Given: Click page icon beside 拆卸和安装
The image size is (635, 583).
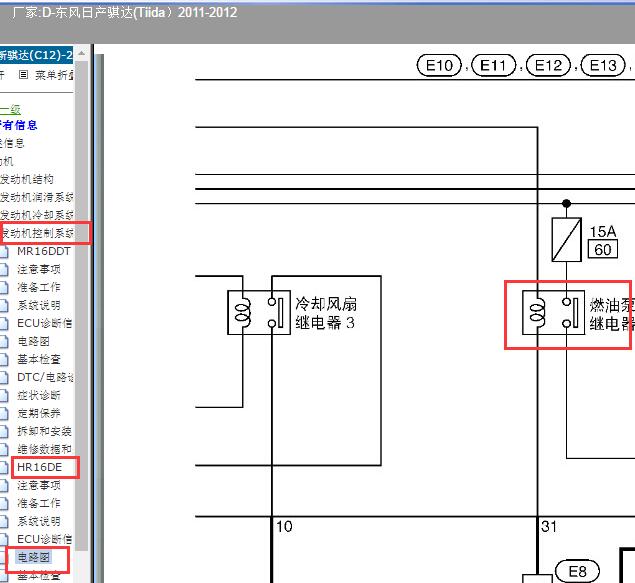Looking at the screenshot, I should point(4,431).
